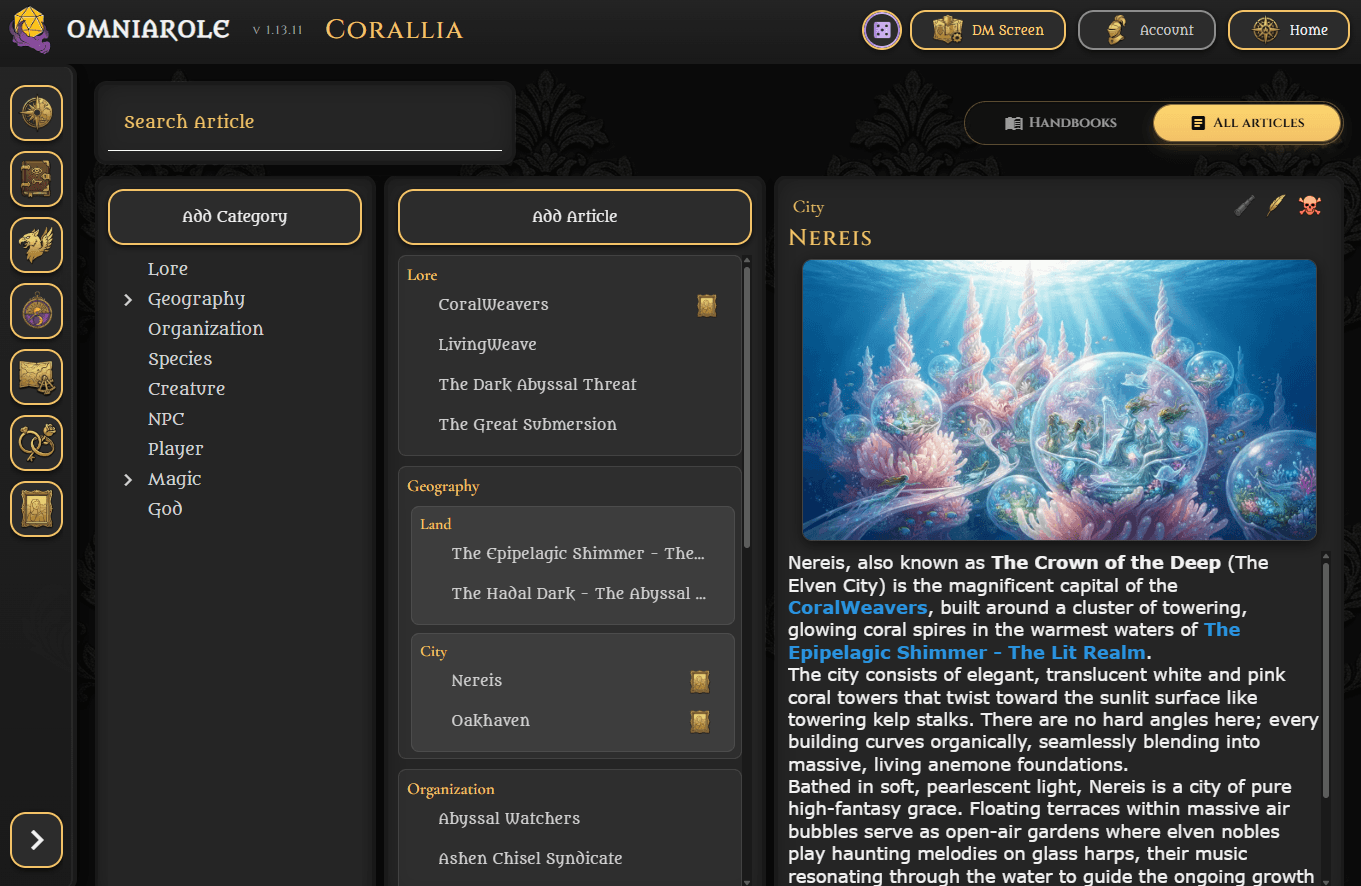Image resolution: width=1361 pixels, height=886 pixels.
Task: Switch to the All Articles tab
Action: pyautogui.click(x=1247, y=123)
